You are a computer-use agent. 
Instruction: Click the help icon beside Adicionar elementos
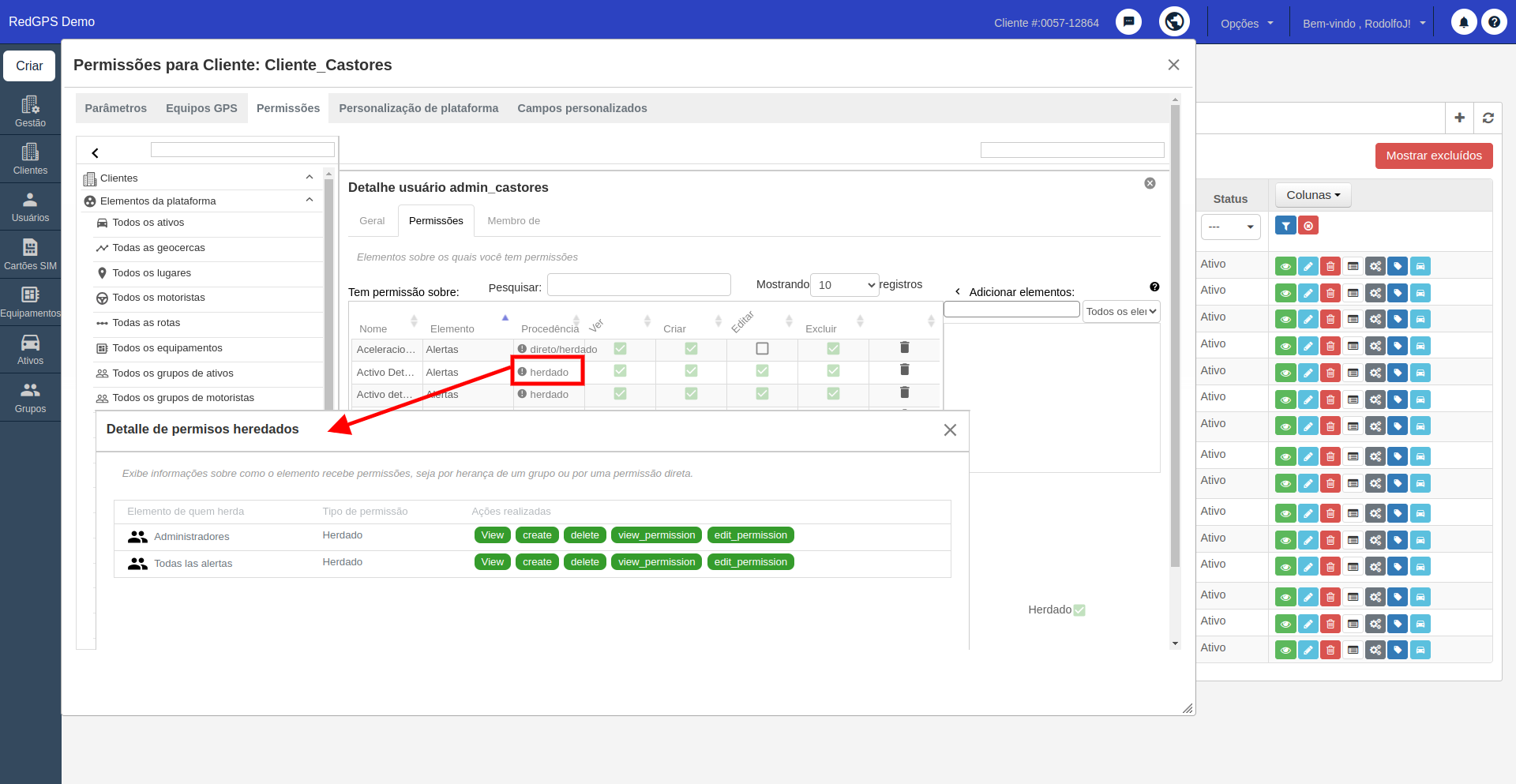click(1154, 287)
